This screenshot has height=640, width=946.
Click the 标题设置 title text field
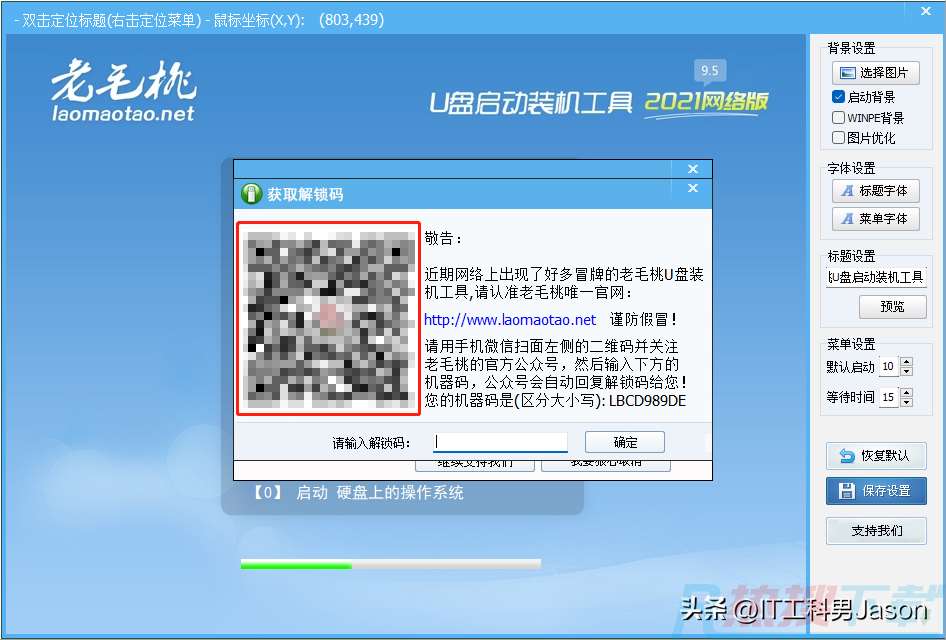coord(876,277)
